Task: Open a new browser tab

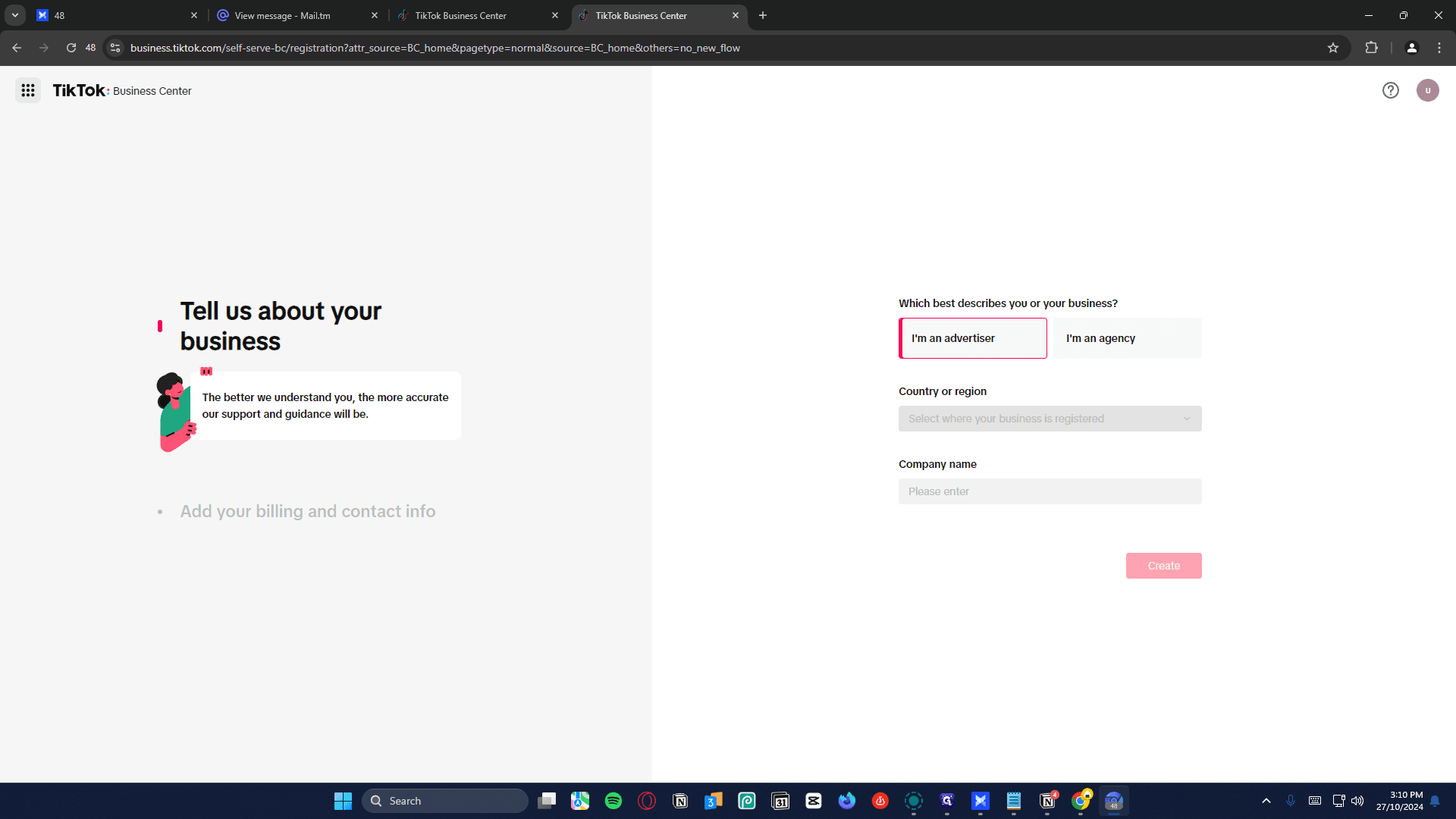Action: coord(762,15)
